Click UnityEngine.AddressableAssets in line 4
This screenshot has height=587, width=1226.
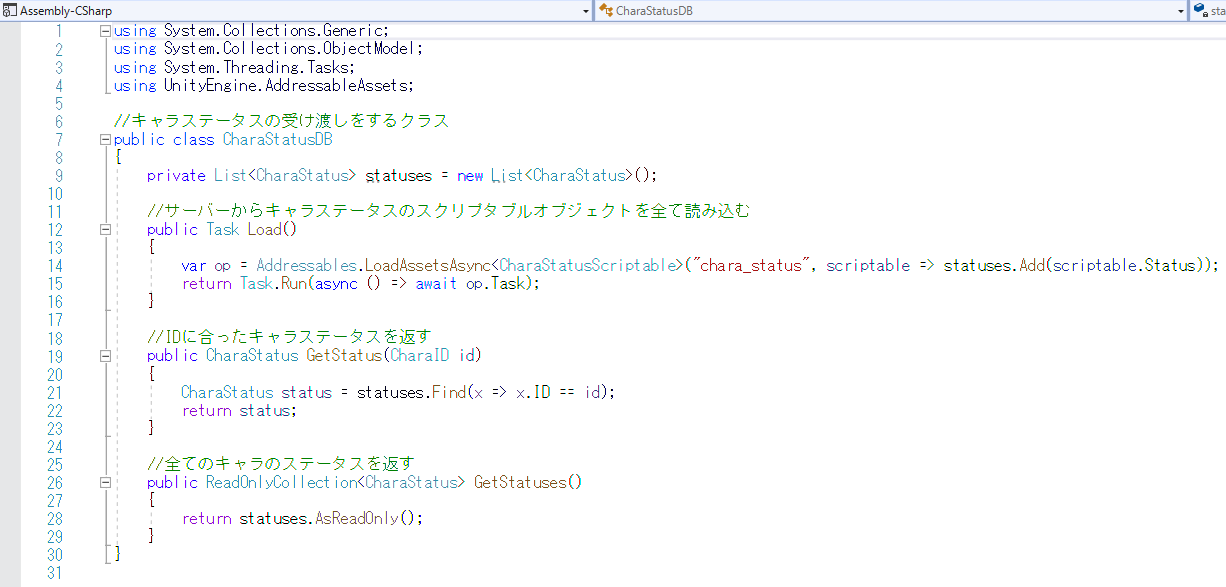click(x=286, y=85)
